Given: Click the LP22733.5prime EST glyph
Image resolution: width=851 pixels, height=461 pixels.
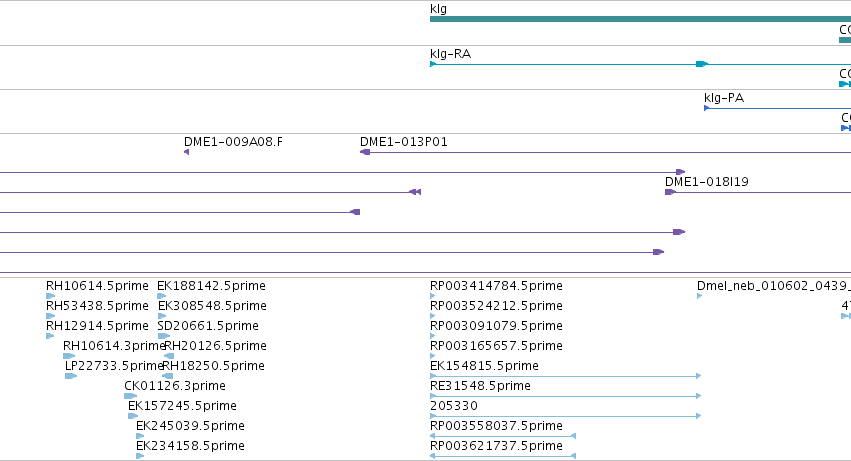Looking at the screenshot, I should coord(71,376).
